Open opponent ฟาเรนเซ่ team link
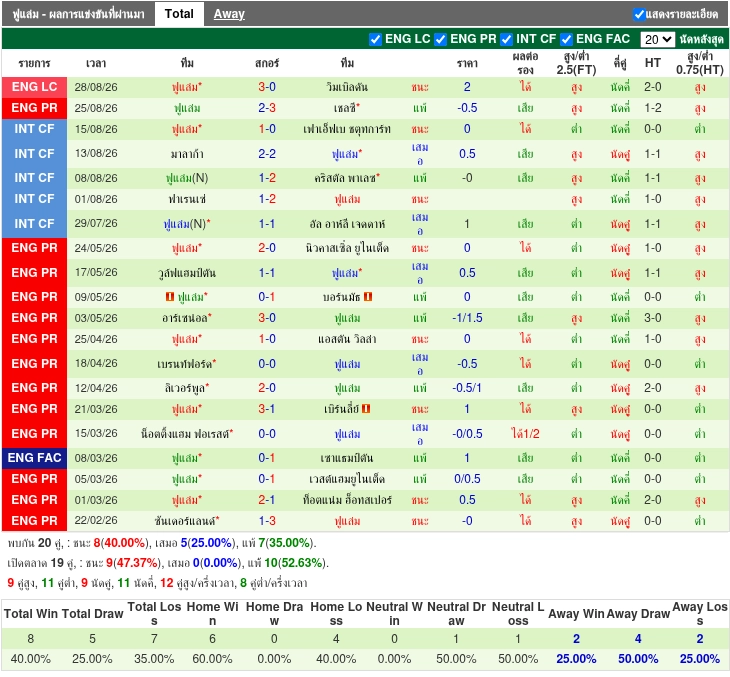Screen dimensions: 730x677 (187, 199)
